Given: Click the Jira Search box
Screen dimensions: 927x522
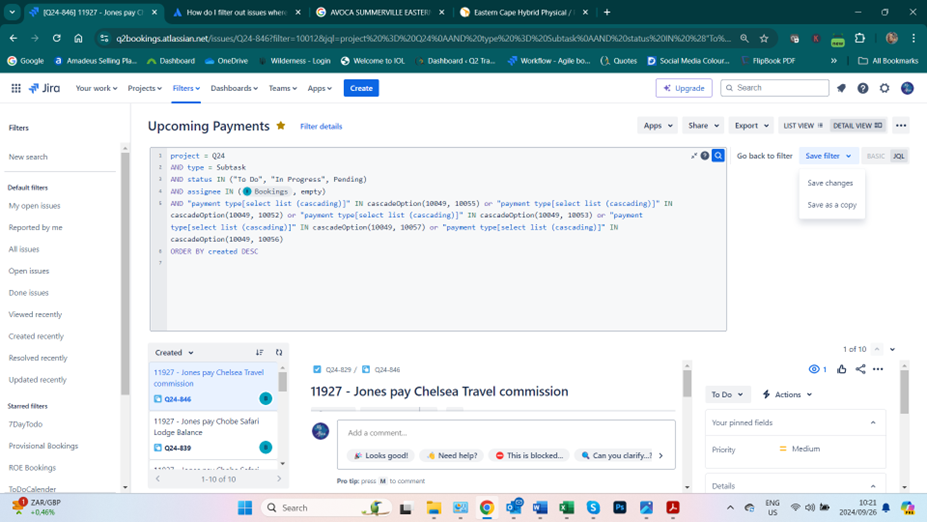Looking at the screenshot, I should tap(775, 87).
